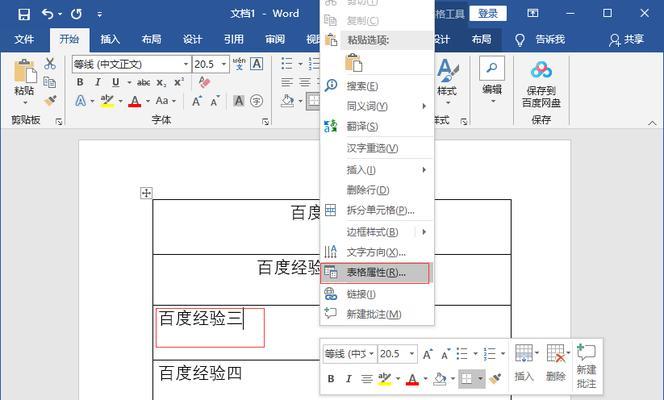Image resolution: width=664 pixels, height=400 pixels.
Task: Click the Shrink Font button in ribbon
Action: (215, 101)
